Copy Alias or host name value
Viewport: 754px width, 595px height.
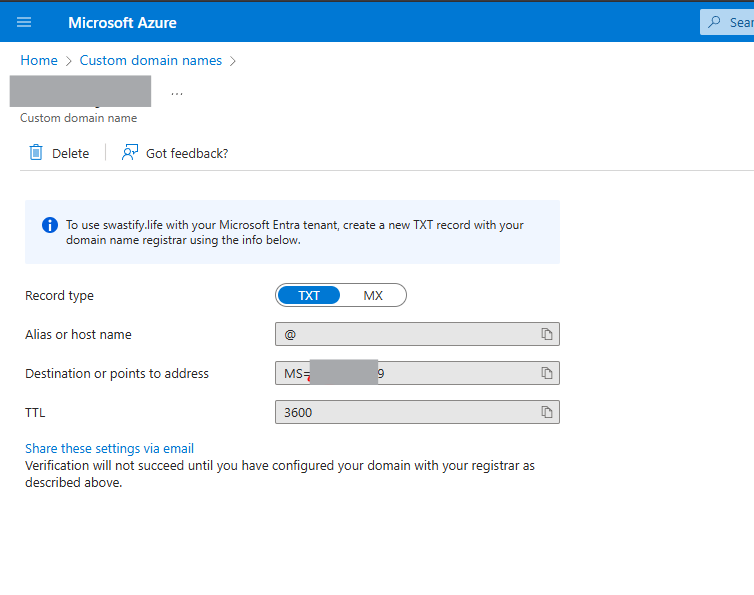(x=547, y=334)
